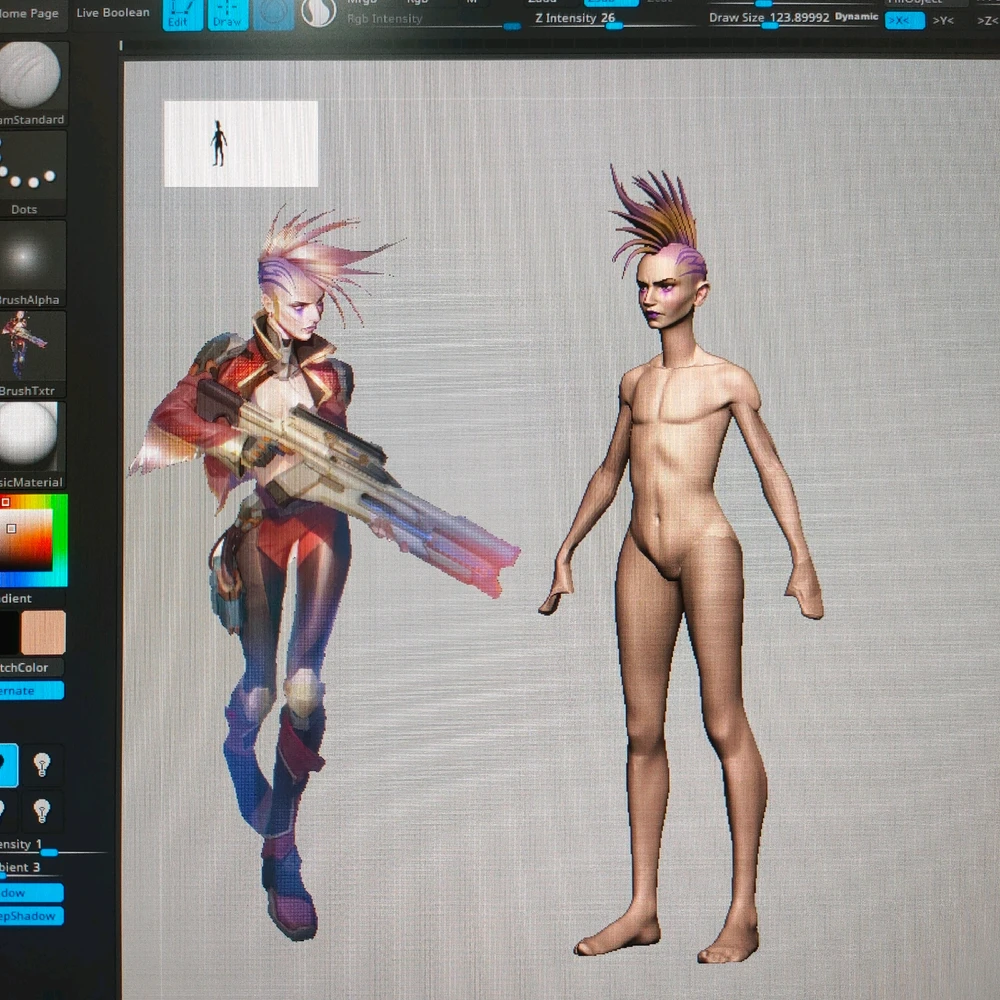
Task: Click the Z Intensity slider handle
Action: click(x=614, y=26)
